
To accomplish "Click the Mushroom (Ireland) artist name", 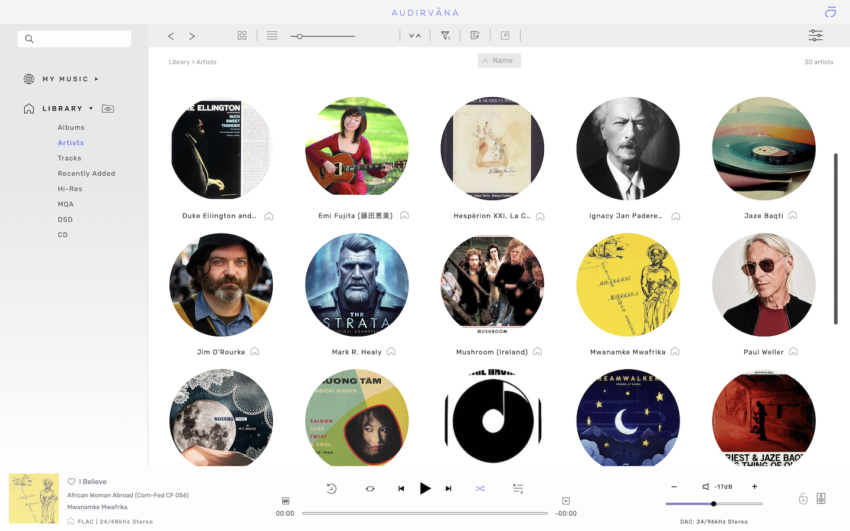I will click(492, 352).
